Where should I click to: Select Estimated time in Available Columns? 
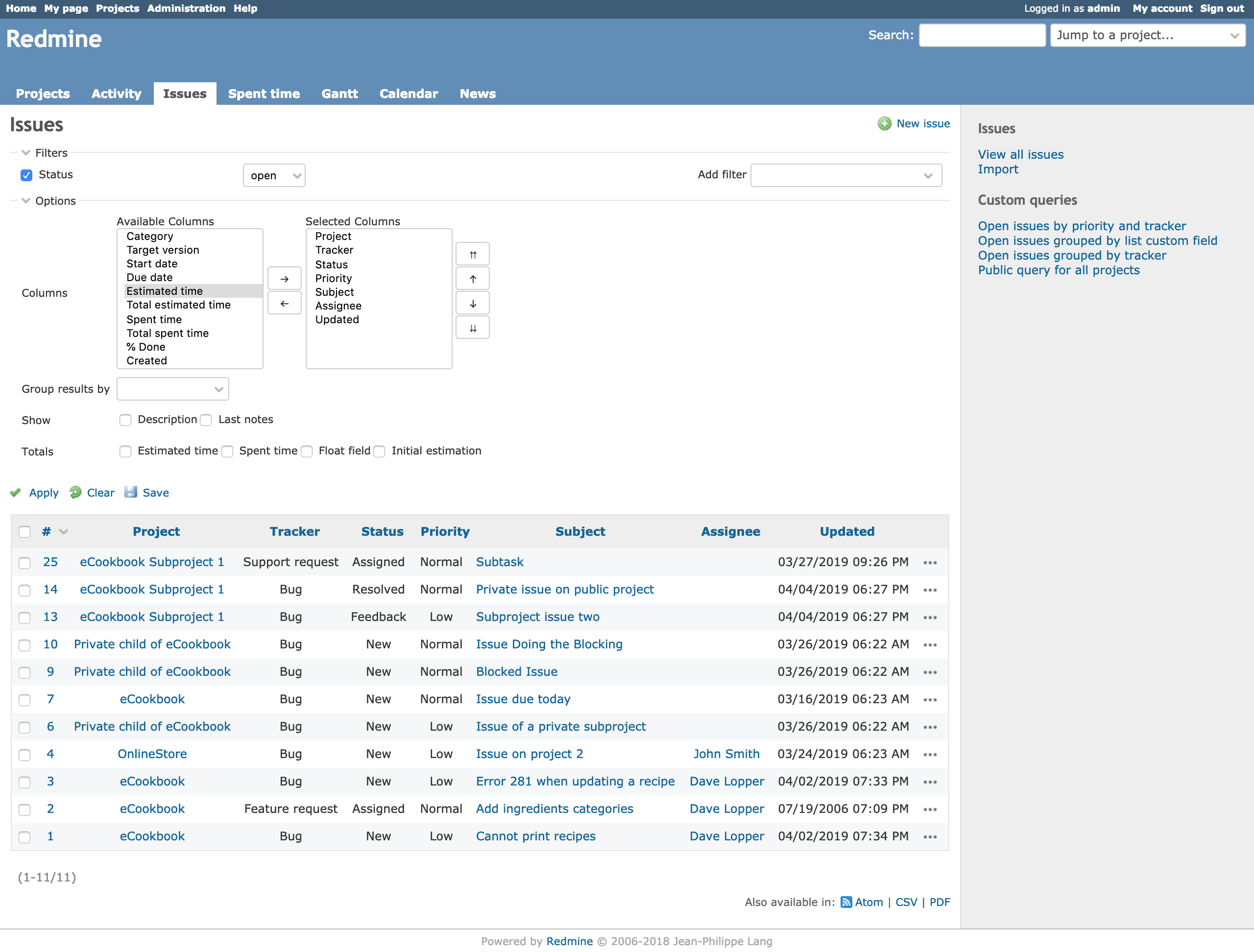pos(193,291)
